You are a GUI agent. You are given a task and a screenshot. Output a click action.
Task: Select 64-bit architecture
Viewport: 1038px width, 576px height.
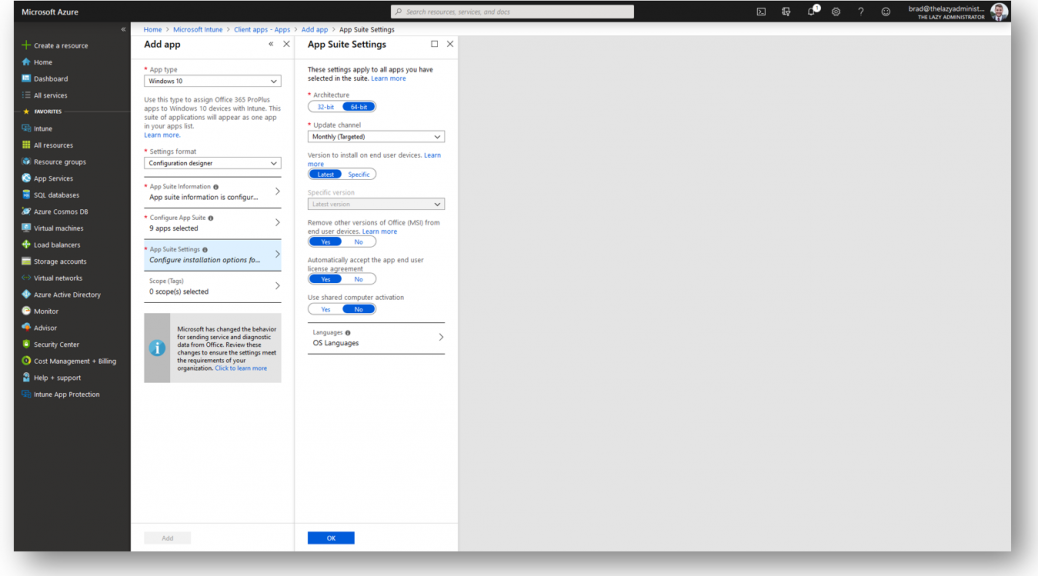359,107
